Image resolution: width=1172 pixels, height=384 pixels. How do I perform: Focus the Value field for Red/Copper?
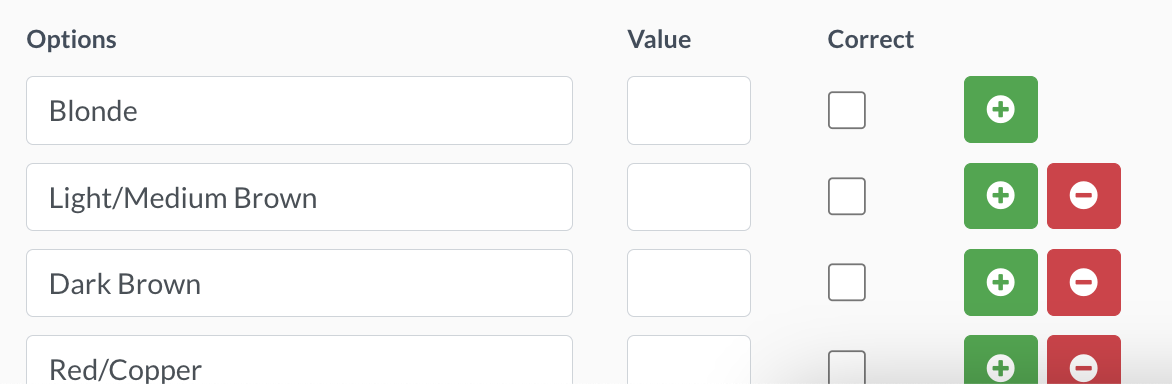[x=688, y=360]
